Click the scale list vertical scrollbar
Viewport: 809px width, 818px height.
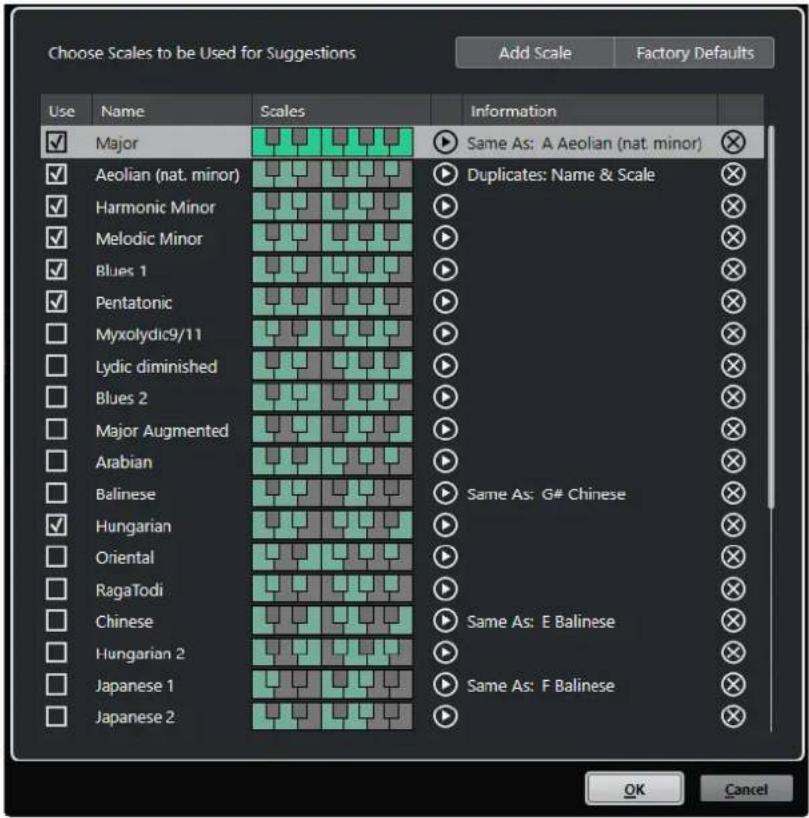point(771,316)
